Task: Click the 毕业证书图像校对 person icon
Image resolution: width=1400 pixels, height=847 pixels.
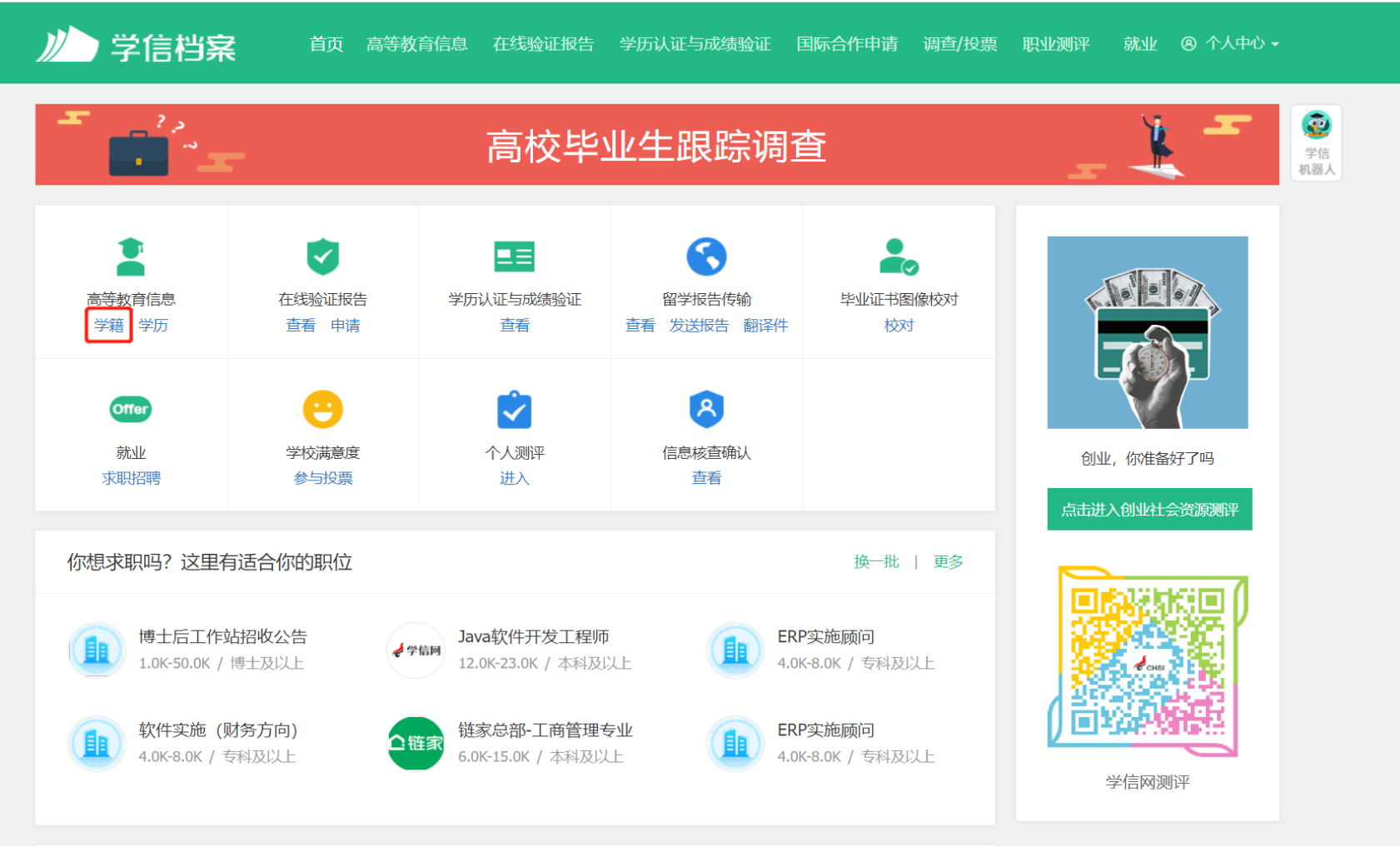Action: 898,256
